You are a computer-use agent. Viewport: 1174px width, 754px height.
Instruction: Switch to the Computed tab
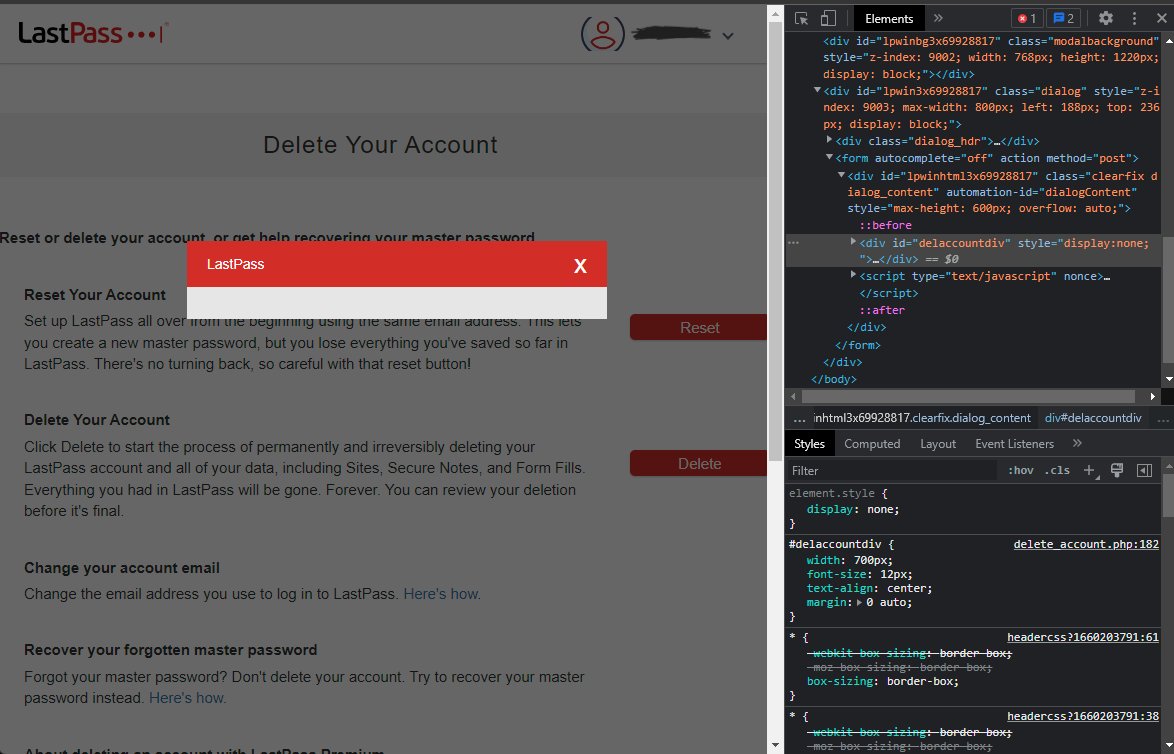(872, 444)
